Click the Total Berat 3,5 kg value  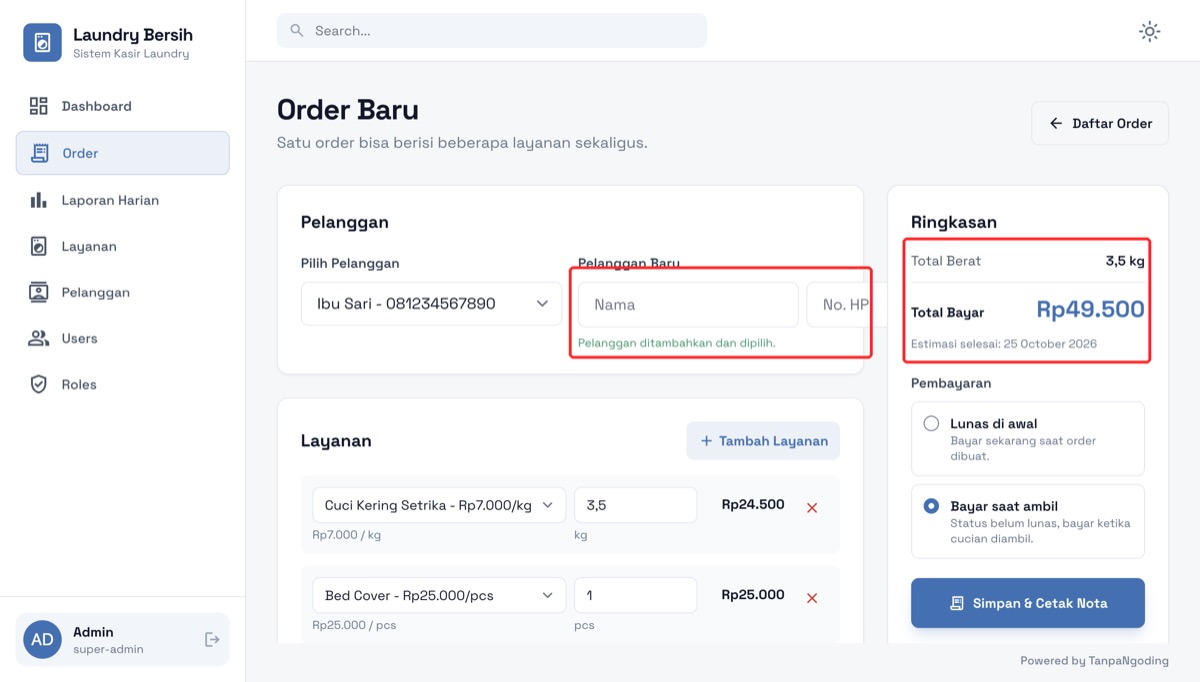(1125, 261)
